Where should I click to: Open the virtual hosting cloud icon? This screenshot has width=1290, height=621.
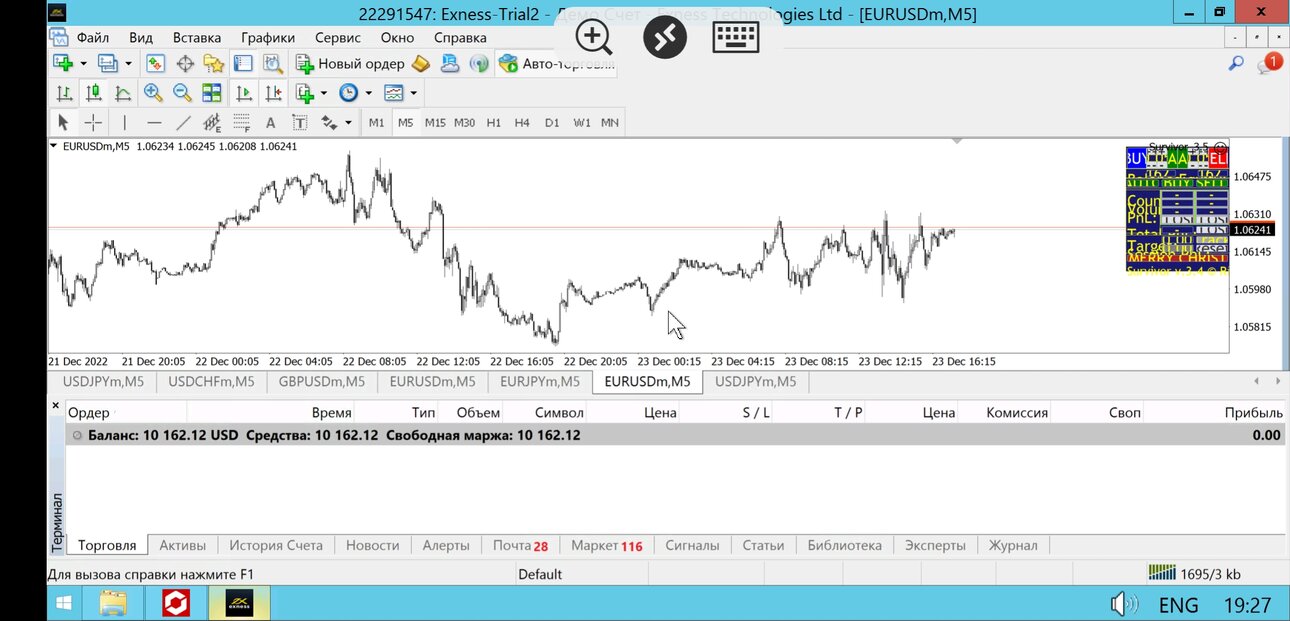450,64
